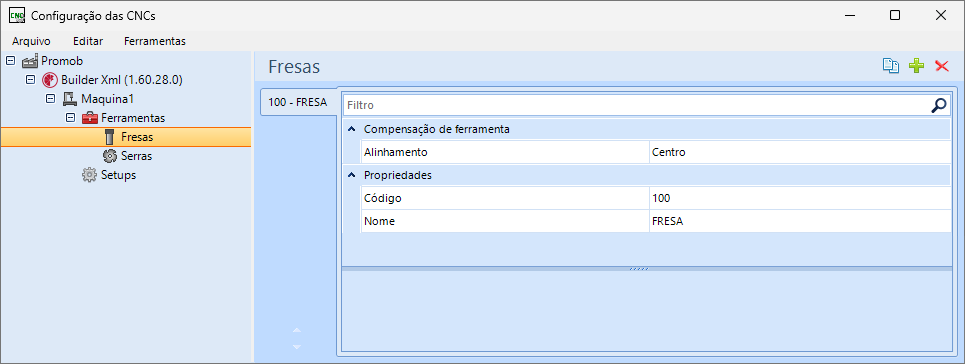Select Maquina1 label in the tree
The height and width of the screenshot is (364, 965).
point(108,99)
